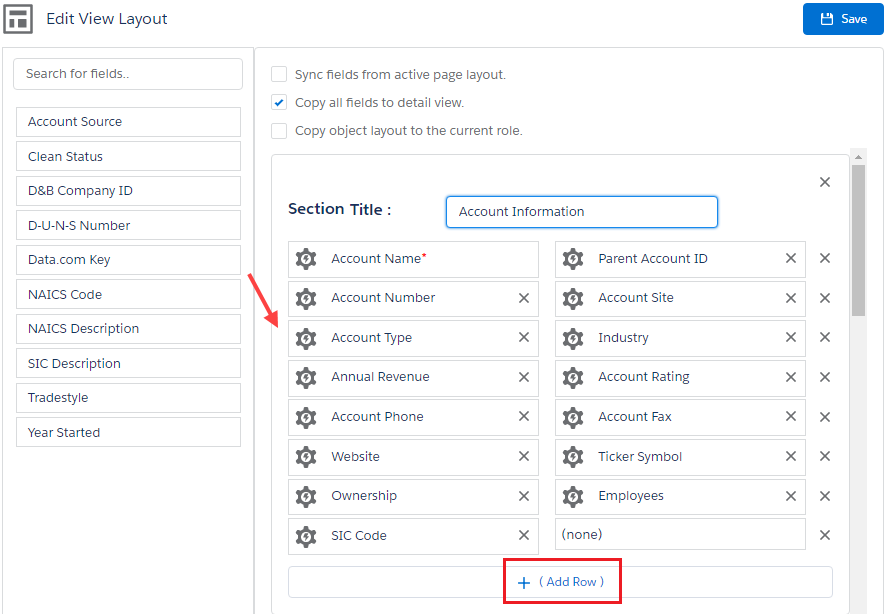Image resolution: width=890 pixels, height=614 pixels.
Task: Uncheck Copy all fields to detail view
Action: click(279, 103)
